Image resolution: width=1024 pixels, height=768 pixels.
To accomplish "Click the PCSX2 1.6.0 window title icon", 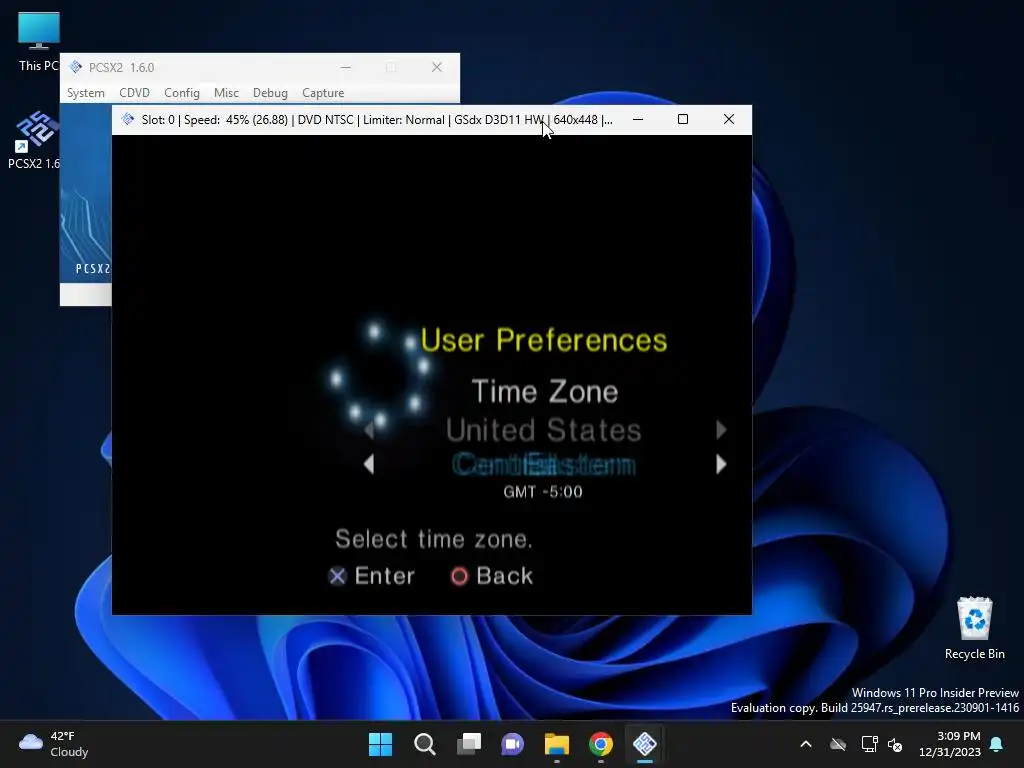I will 76,67.
